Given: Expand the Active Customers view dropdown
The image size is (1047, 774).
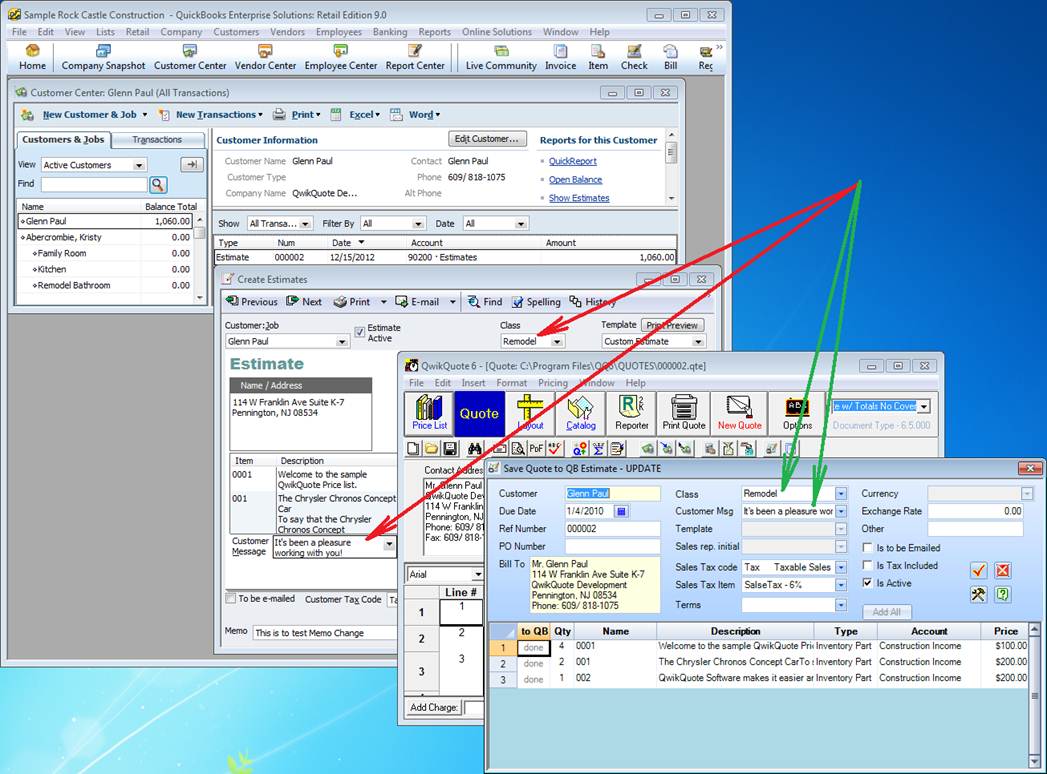Looking at the screenshot, I should point(139,165).
